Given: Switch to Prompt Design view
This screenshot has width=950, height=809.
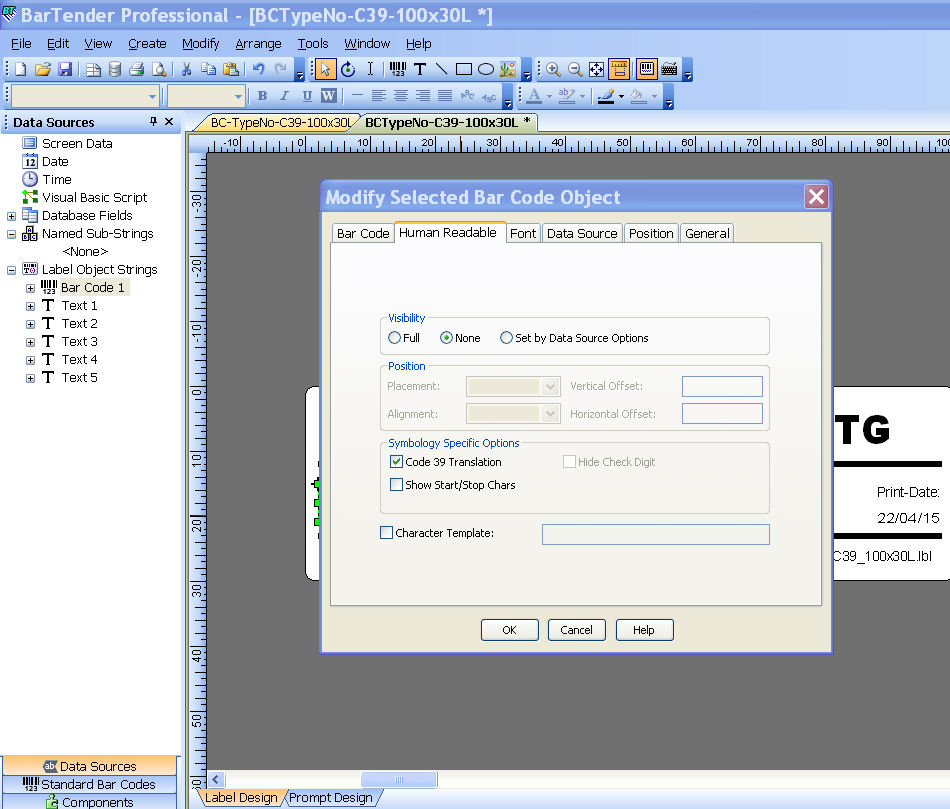Looking at the screenshot, I should 330,797.
